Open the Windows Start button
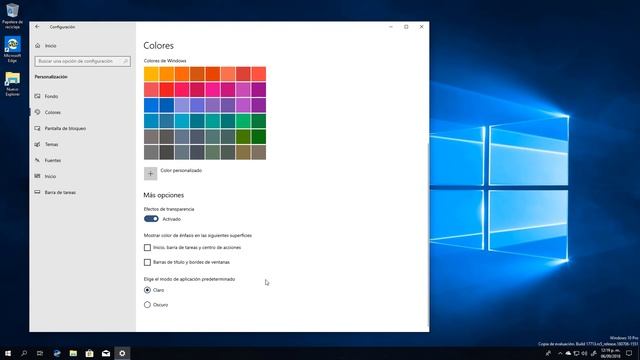 (x=8, y=353)
